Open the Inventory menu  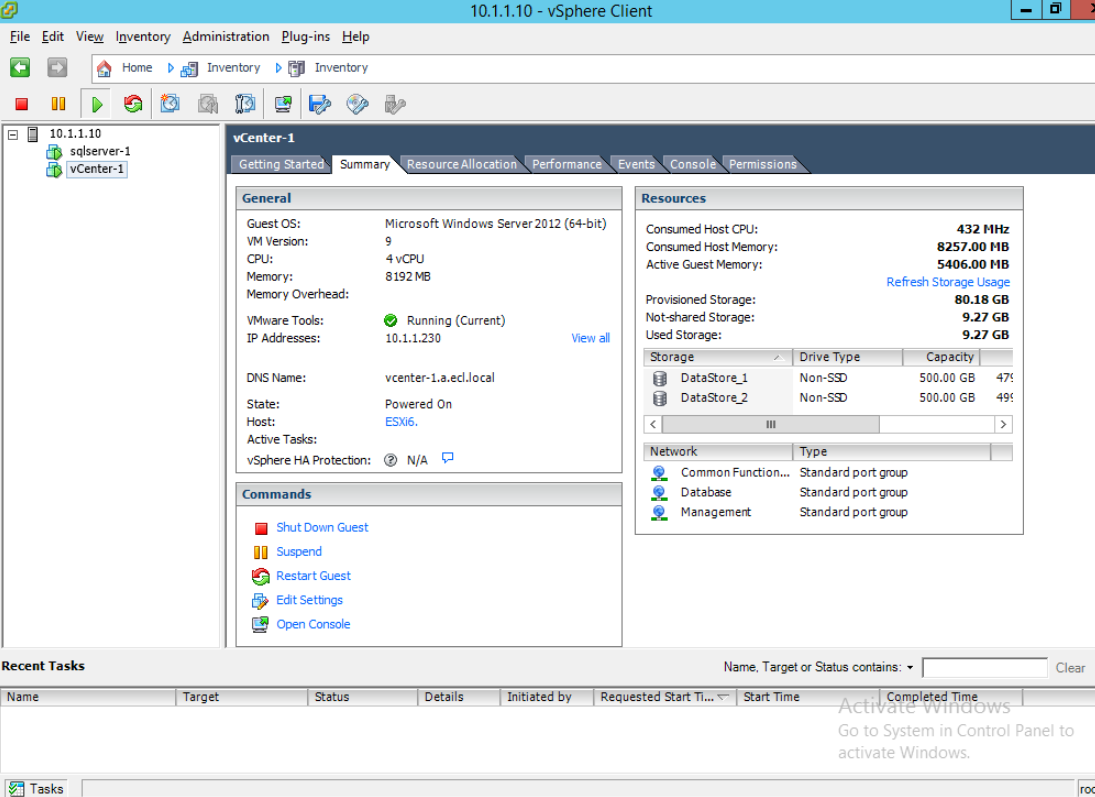[x=142, y=36]
